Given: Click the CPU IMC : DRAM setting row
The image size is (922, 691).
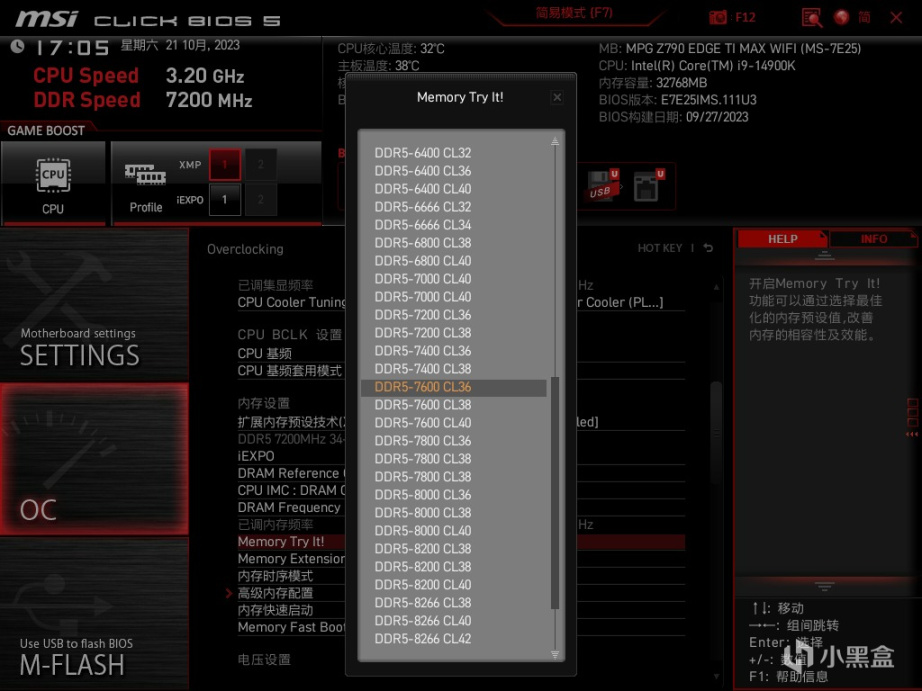Looking at the screenshot, I should [291, 490].
